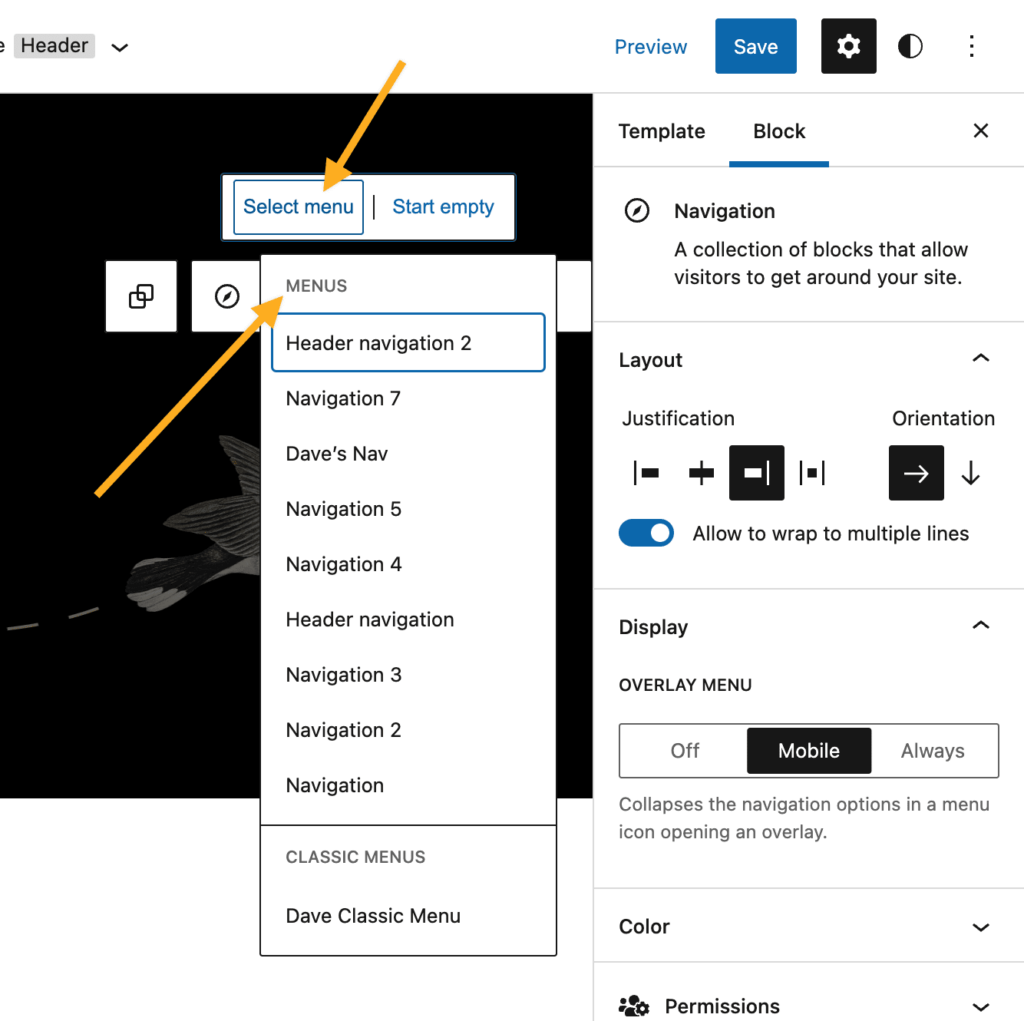Image resolution: width=1024 pixels, height=1021 pixels.
Task: Click the Save button
Action: [755, 46]
